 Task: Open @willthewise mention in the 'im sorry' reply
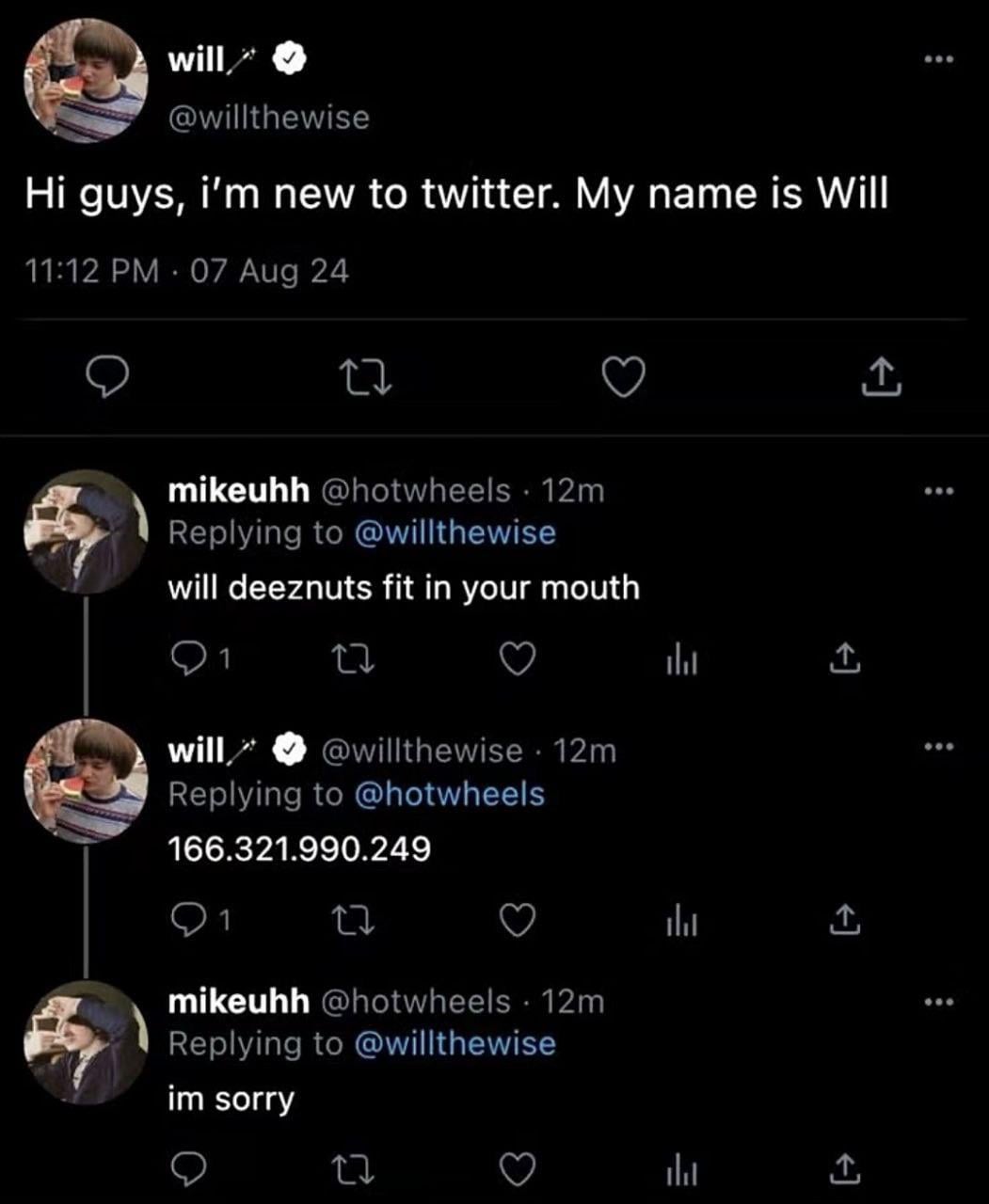point(455,1044)
